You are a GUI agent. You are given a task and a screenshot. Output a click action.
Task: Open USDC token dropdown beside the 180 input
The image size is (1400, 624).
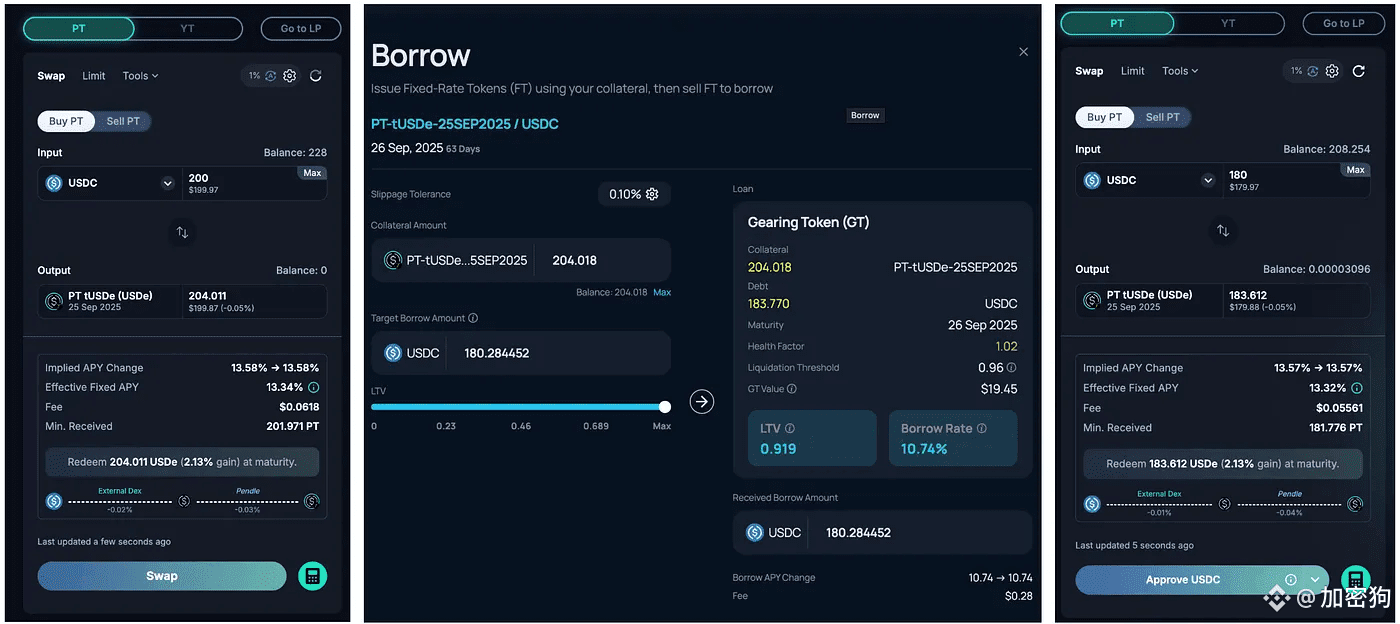[1208, 181]
